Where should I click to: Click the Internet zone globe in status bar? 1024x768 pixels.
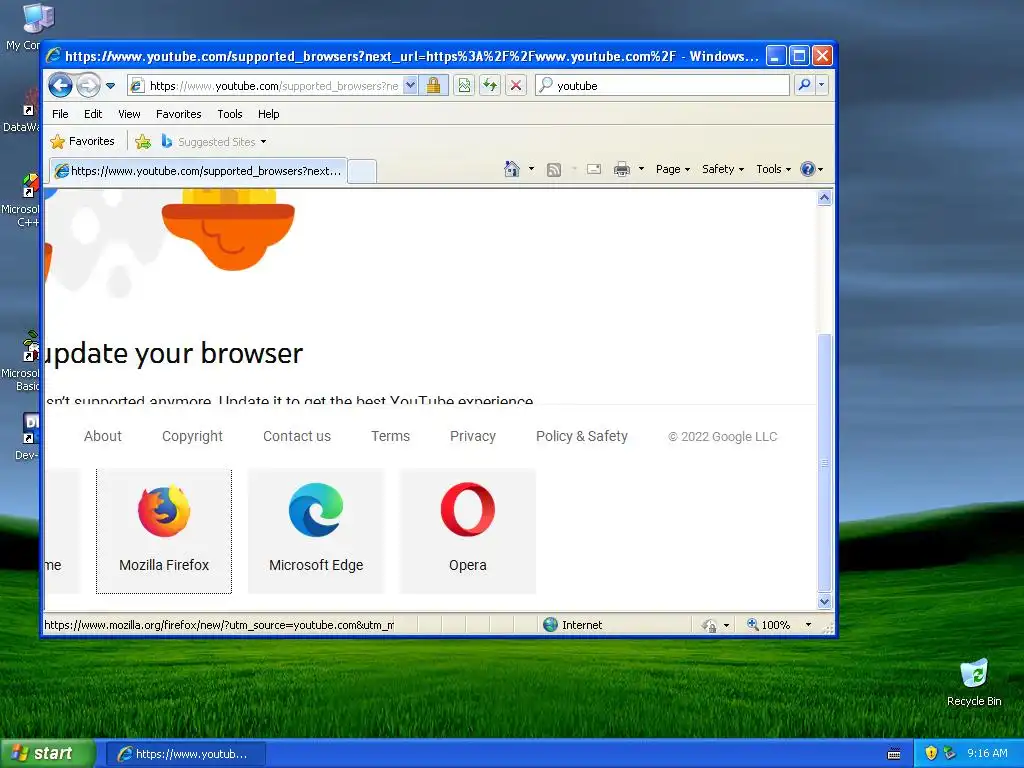pos(550,625)
